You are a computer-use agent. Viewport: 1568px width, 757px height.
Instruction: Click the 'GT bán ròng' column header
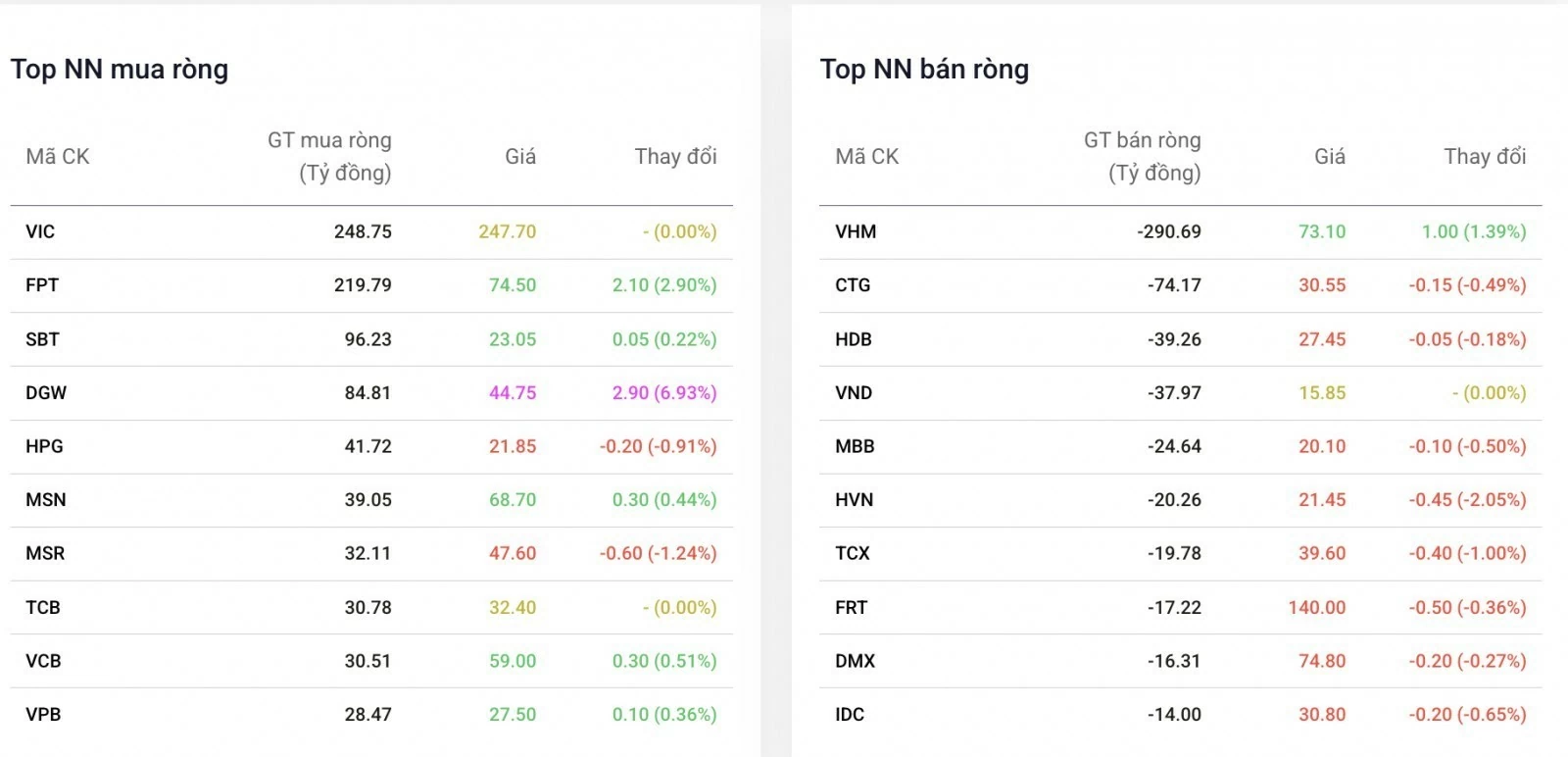pyautogui.click(x=1142, y=156)
